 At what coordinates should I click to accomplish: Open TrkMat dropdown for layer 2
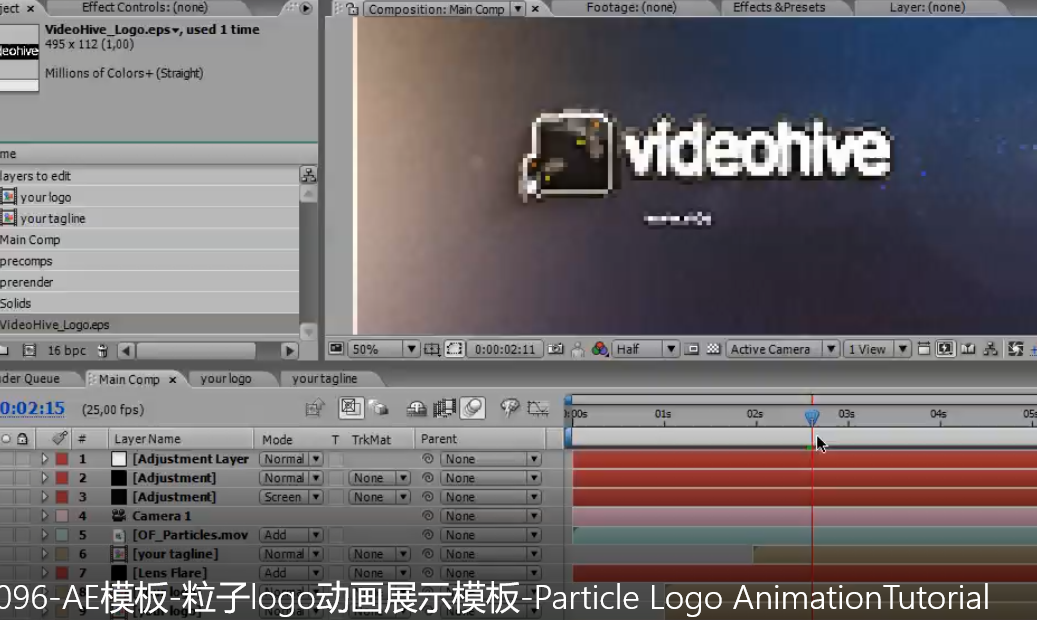[x=380, y=478]
